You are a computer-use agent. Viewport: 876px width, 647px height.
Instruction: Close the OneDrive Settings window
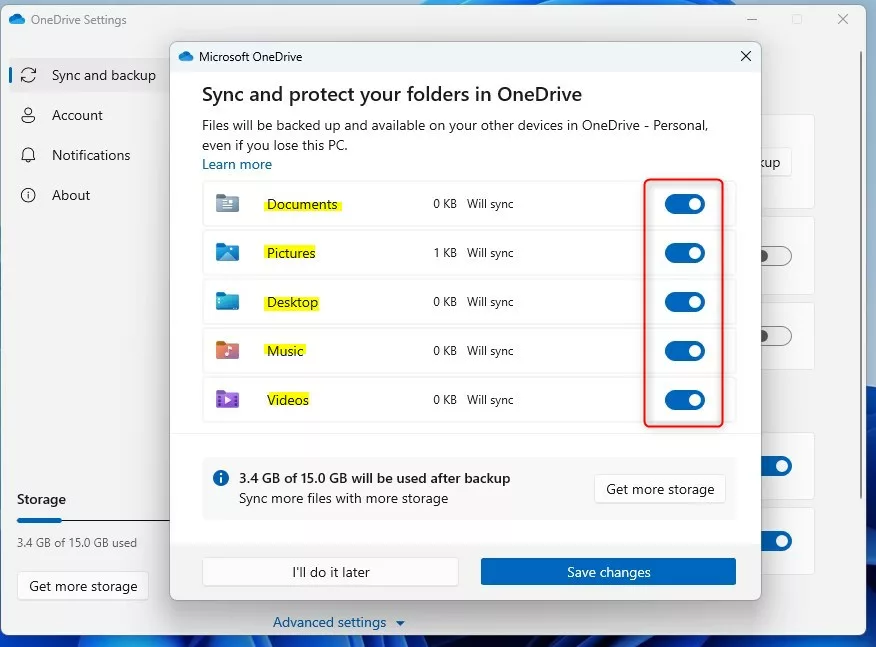843,20
